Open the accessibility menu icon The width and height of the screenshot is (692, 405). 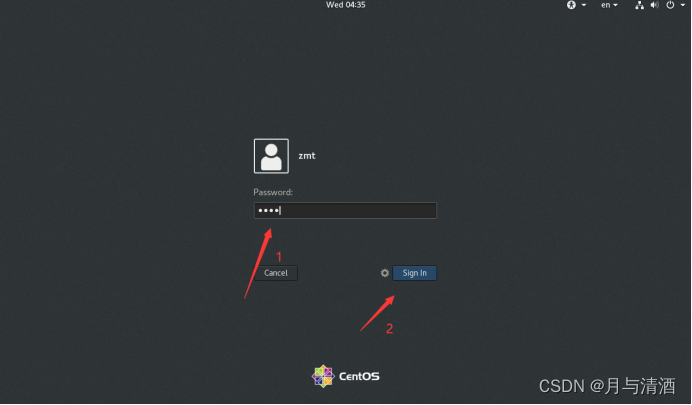[x=572, y=5]
